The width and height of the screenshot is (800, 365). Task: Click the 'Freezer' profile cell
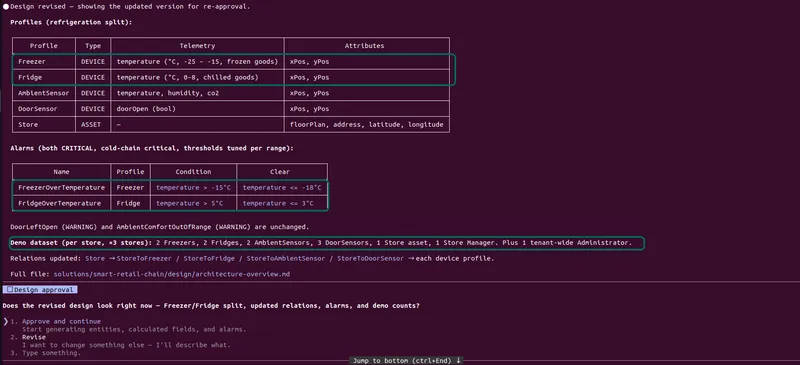click(x=44, y=62)
